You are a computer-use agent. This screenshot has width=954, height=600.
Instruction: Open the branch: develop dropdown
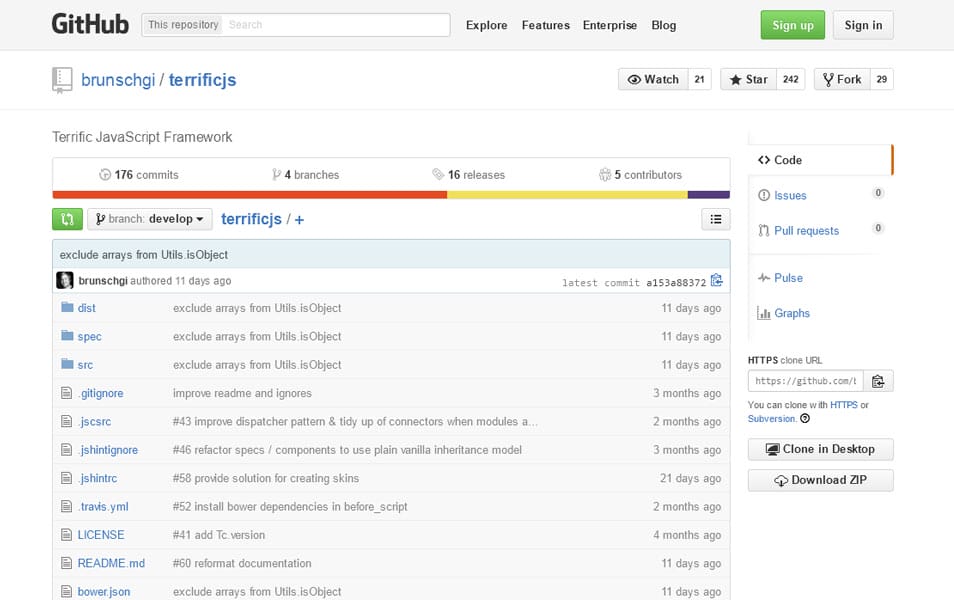(150, 219)
